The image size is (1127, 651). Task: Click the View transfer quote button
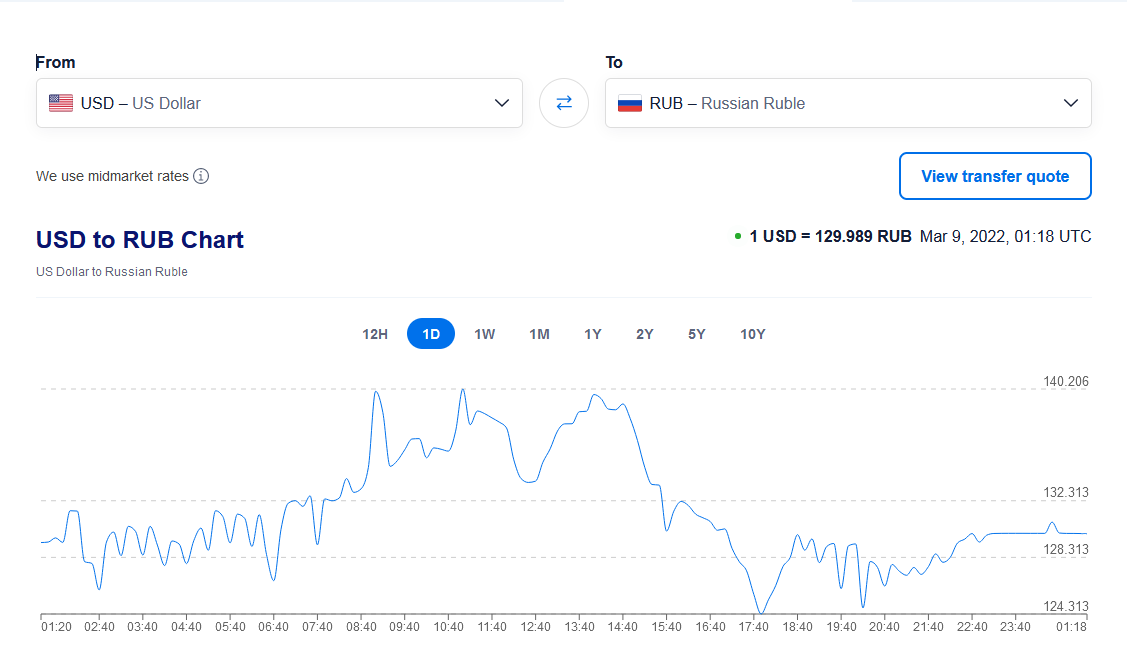[995, 176]
